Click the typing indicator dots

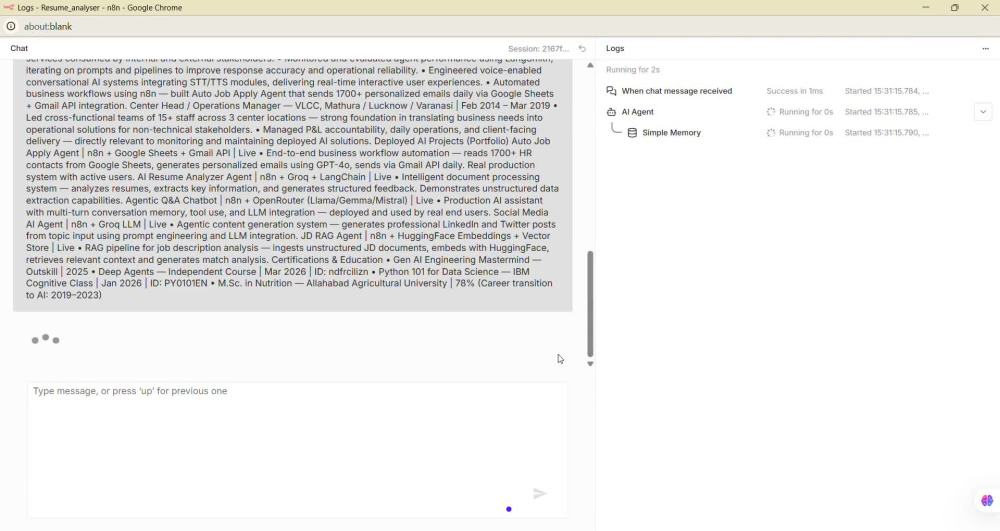45,339
